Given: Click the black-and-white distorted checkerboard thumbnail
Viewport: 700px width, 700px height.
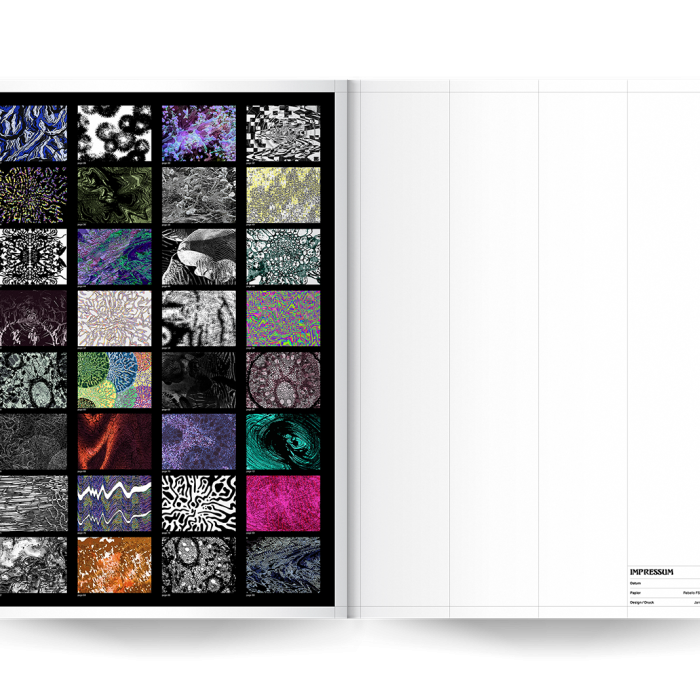Looking at the screenshot, I should click(x=283, y=133).
